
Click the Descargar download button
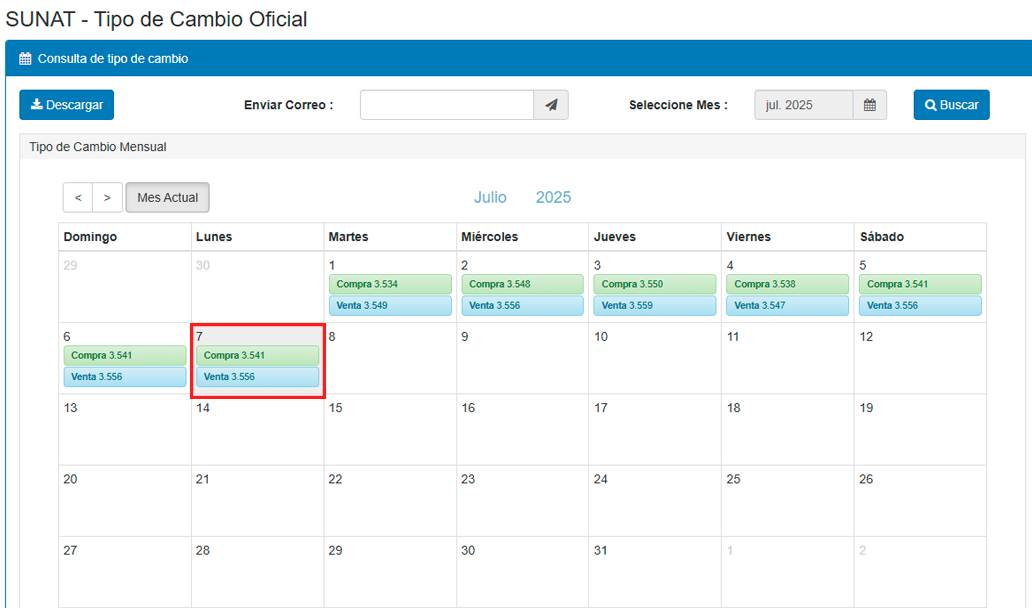pos(66,105)
